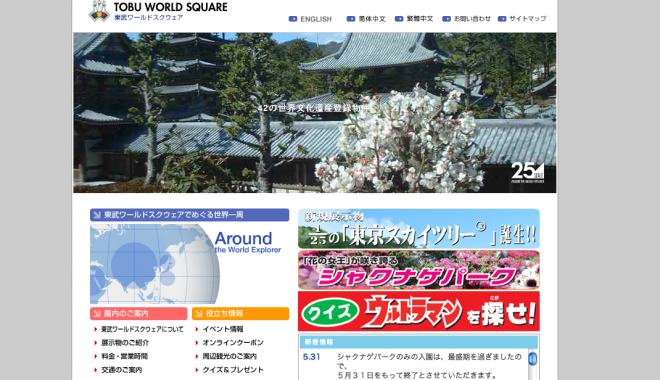660x380 pixels.
Task: Select the 役立ち情報 section header
Action: (240, 314)
